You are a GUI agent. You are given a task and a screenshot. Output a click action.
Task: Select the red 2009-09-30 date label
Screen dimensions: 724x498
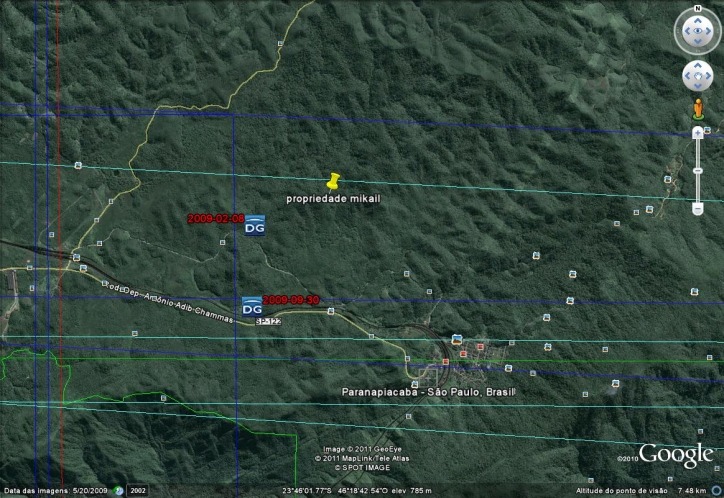(290, 300)
